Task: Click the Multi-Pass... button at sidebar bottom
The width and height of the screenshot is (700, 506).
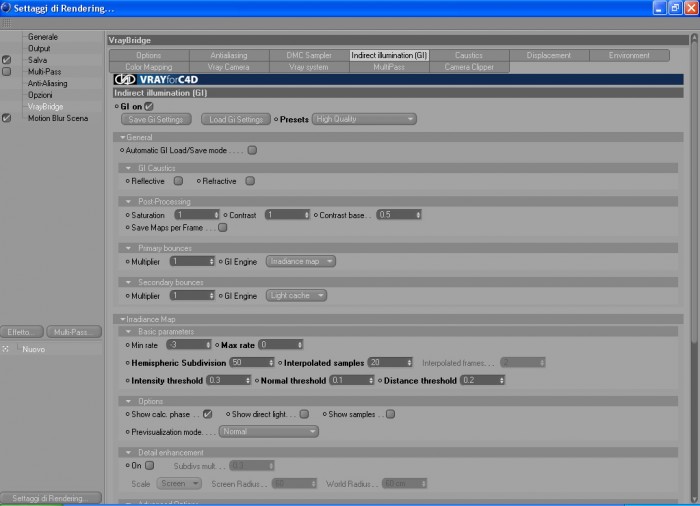Action: click(x=74, y=332)
